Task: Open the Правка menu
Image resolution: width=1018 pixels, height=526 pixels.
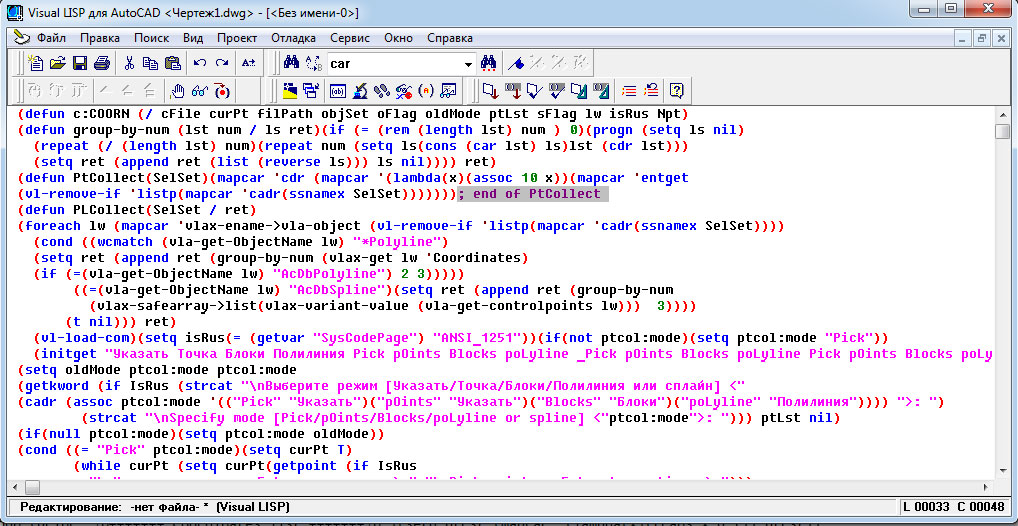Action: [x=100, y=38]
